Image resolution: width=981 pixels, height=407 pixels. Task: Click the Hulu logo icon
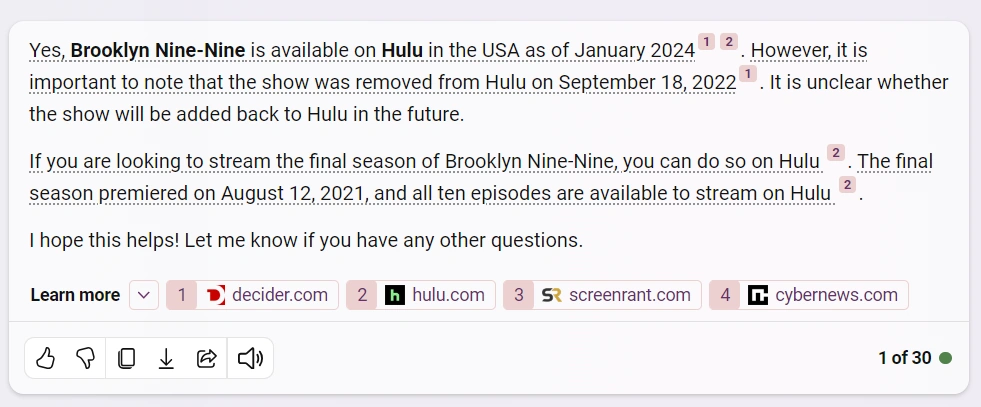point(395,295)
